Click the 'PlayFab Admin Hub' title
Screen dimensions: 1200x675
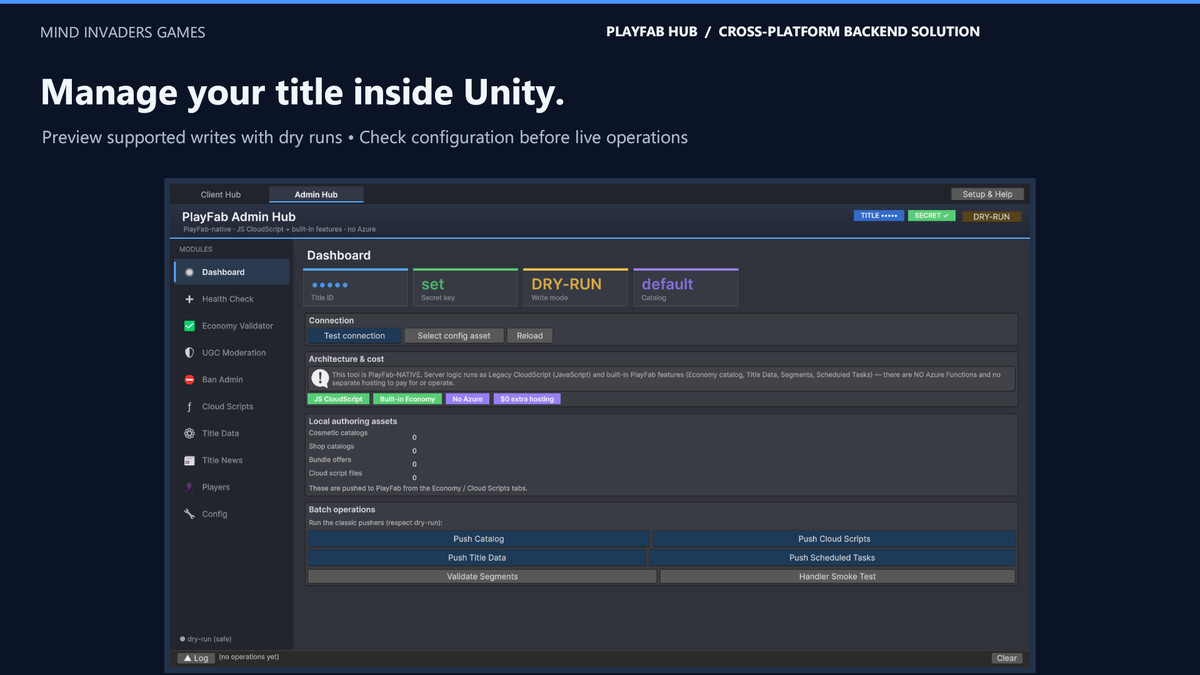(239, 216)
